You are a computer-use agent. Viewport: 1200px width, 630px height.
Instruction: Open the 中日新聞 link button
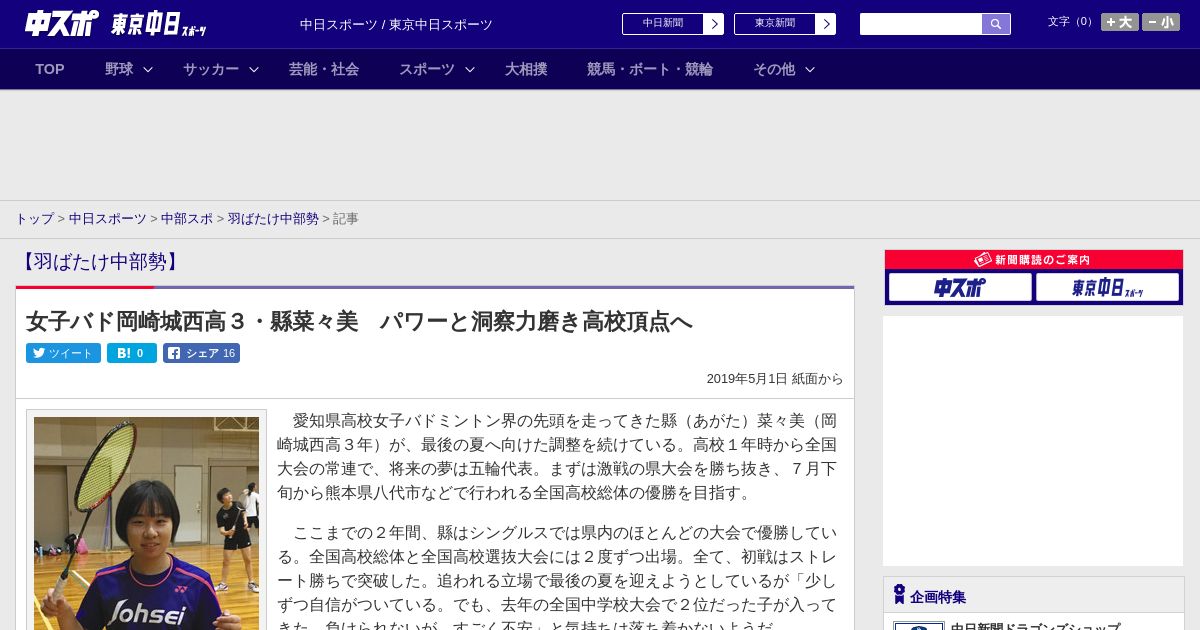[672, 24]
